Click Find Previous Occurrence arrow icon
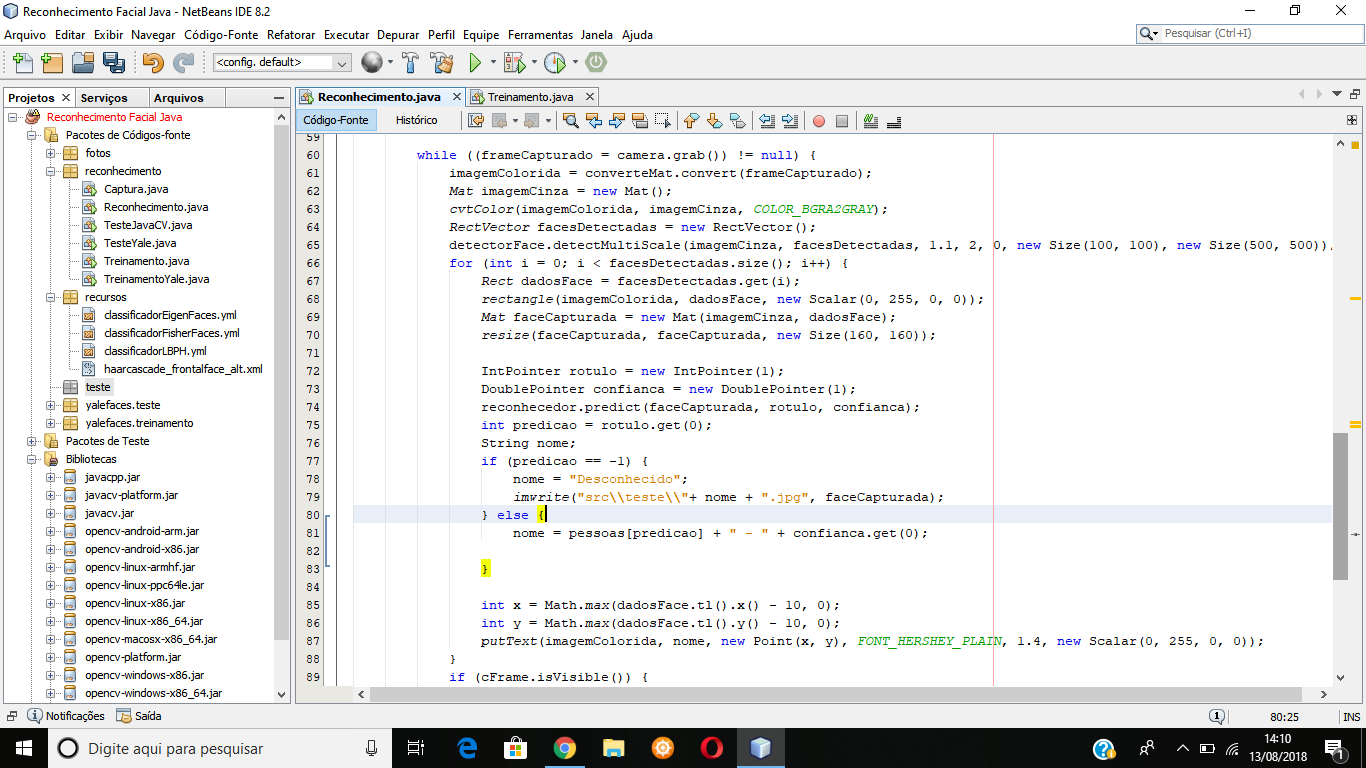Image resolution: width=1366 pixels, height=768 pixels. pyautogui.click(x=594, y=120)
